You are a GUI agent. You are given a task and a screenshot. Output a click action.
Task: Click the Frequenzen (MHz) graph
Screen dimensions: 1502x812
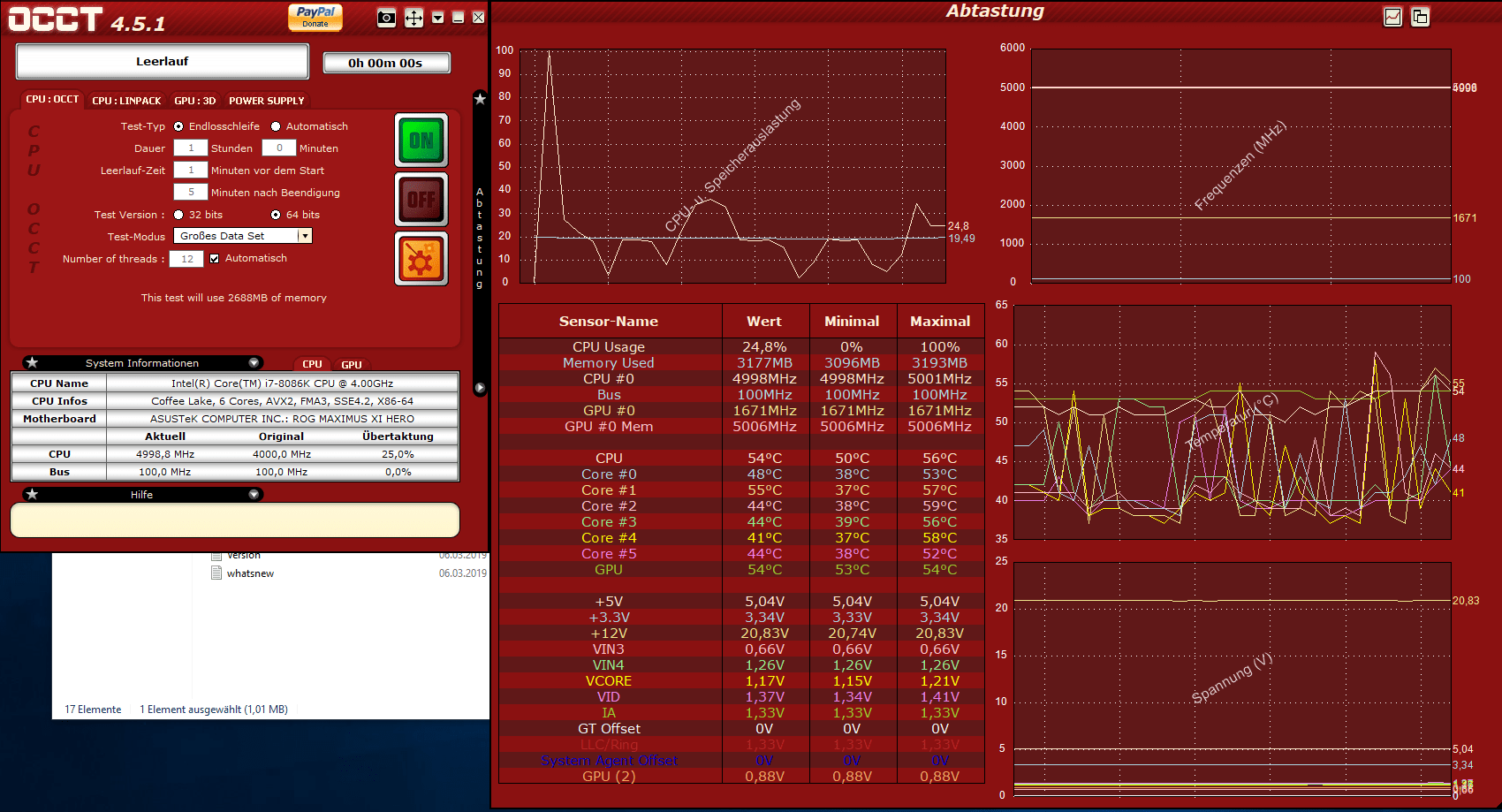(x=1241, y=166)
